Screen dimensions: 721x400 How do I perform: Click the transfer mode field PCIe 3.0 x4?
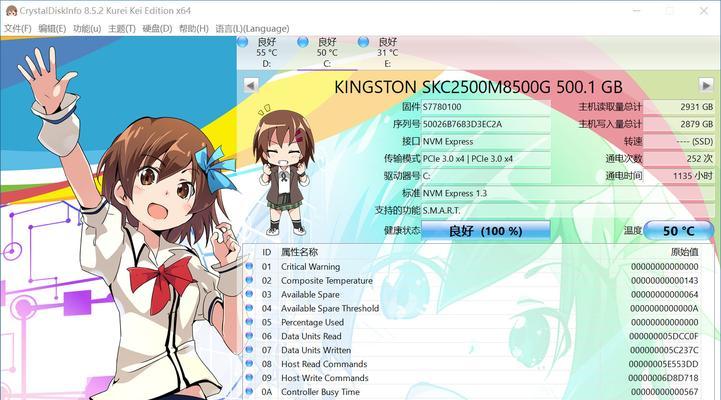point(486,159)
